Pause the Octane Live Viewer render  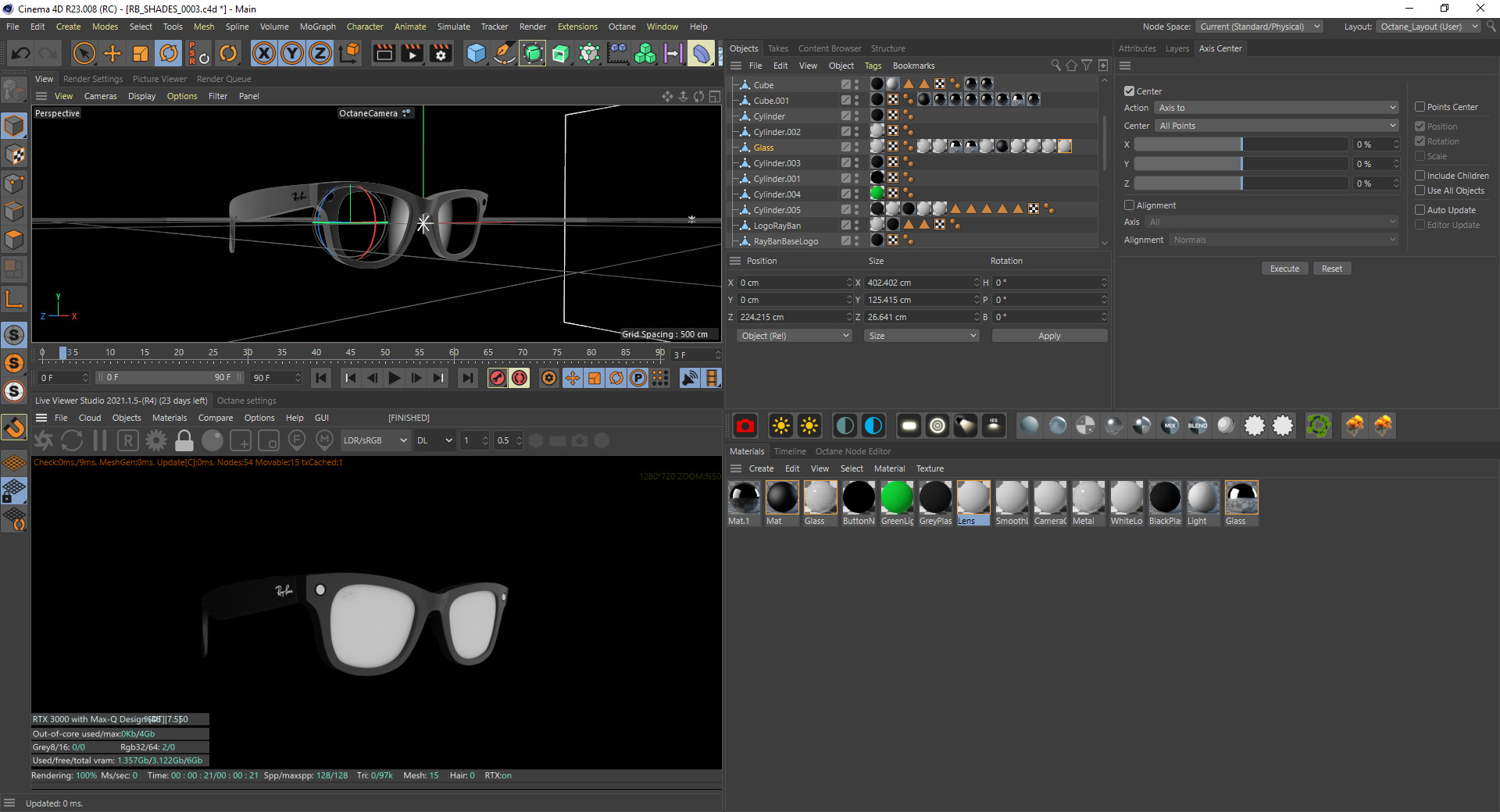click(x=100, y=440)
